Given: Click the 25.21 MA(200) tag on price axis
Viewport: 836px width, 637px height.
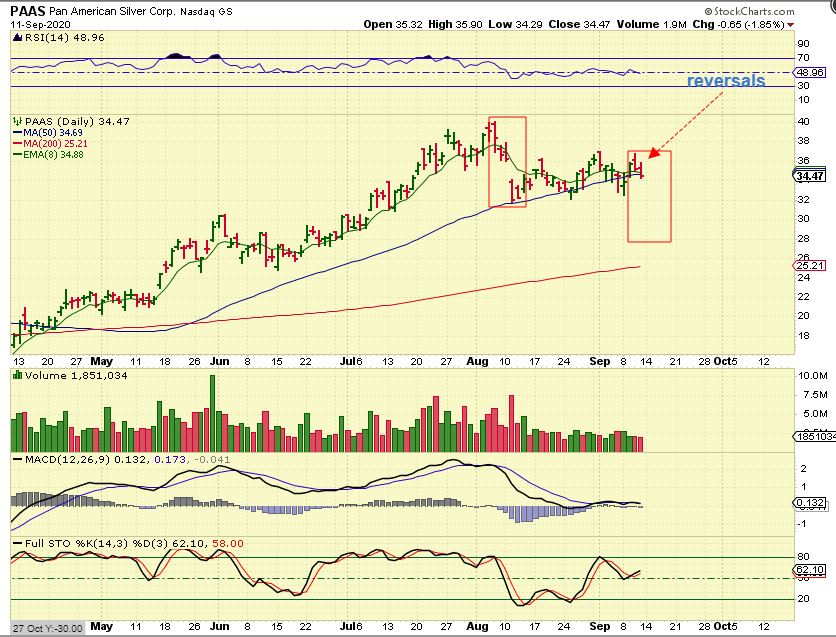Looking at the screenshot, I should pyautogui.click(x=810, y=265).
